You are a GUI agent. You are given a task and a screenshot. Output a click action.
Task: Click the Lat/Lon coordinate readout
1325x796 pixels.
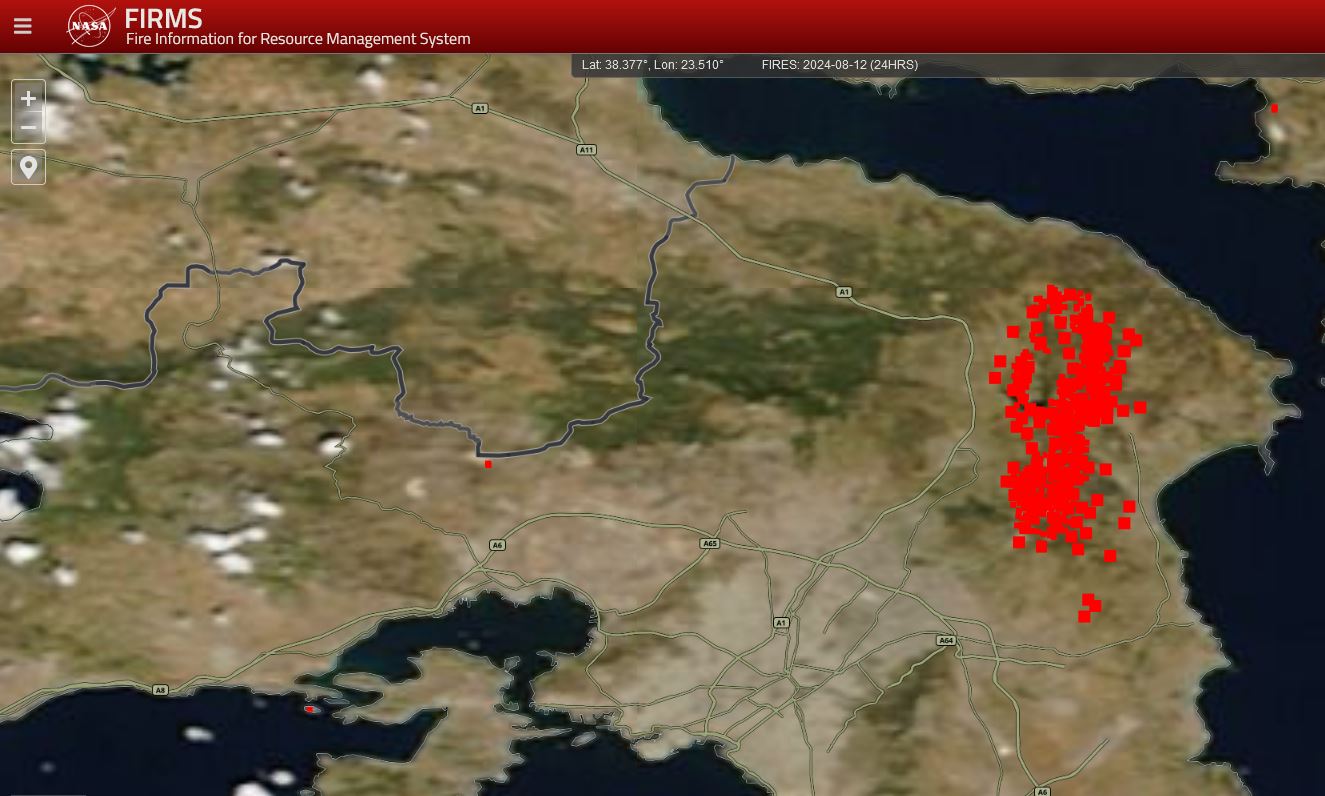click(652, 65)
